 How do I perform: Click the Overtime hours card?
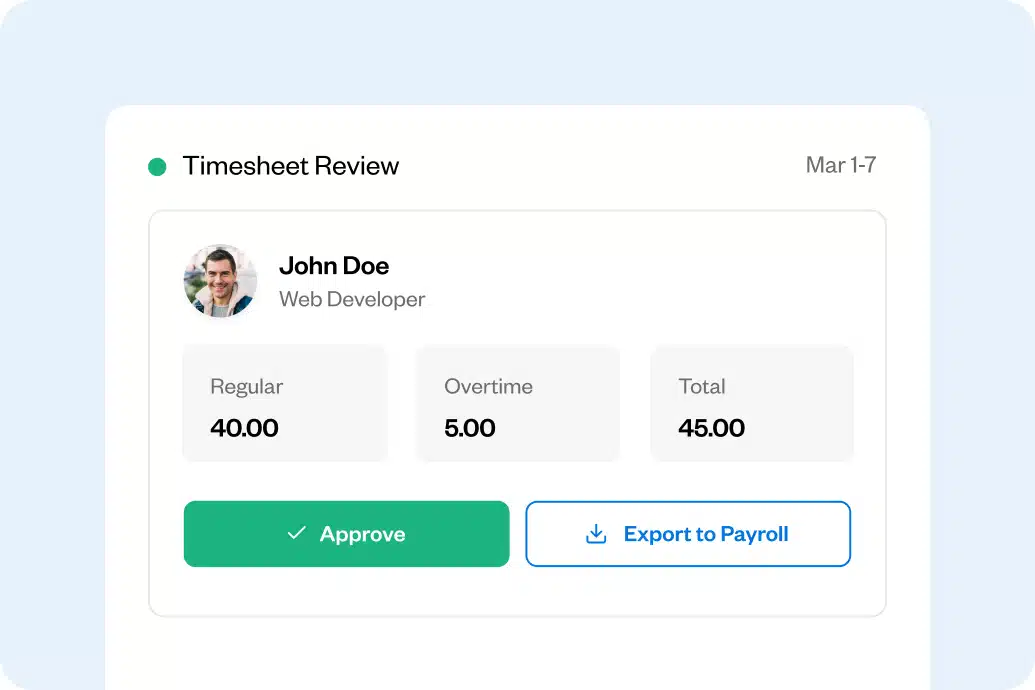click(x=517, y=403)
